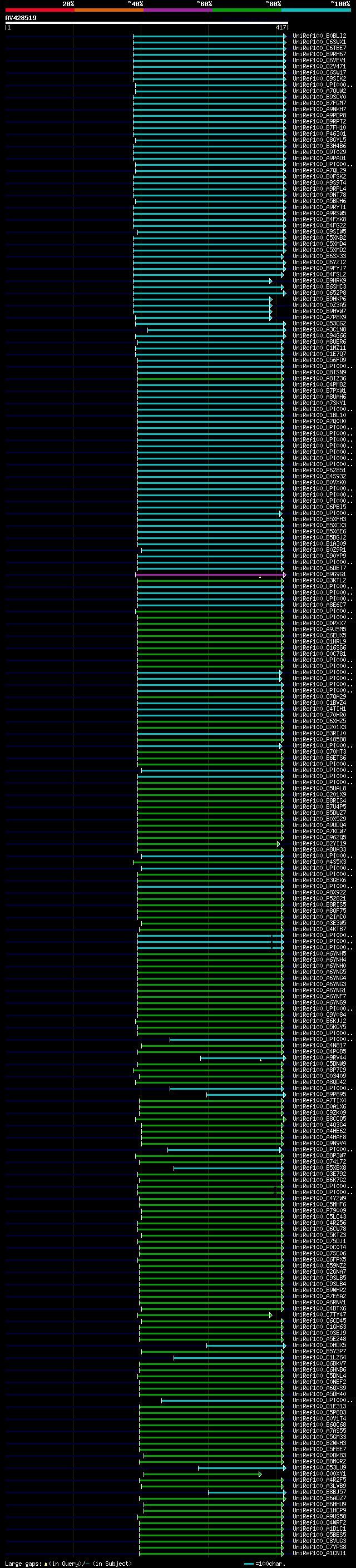Click the yellow gap marker on the A9RV44 alignment
356x1568 pixels.
point(261,1060)
